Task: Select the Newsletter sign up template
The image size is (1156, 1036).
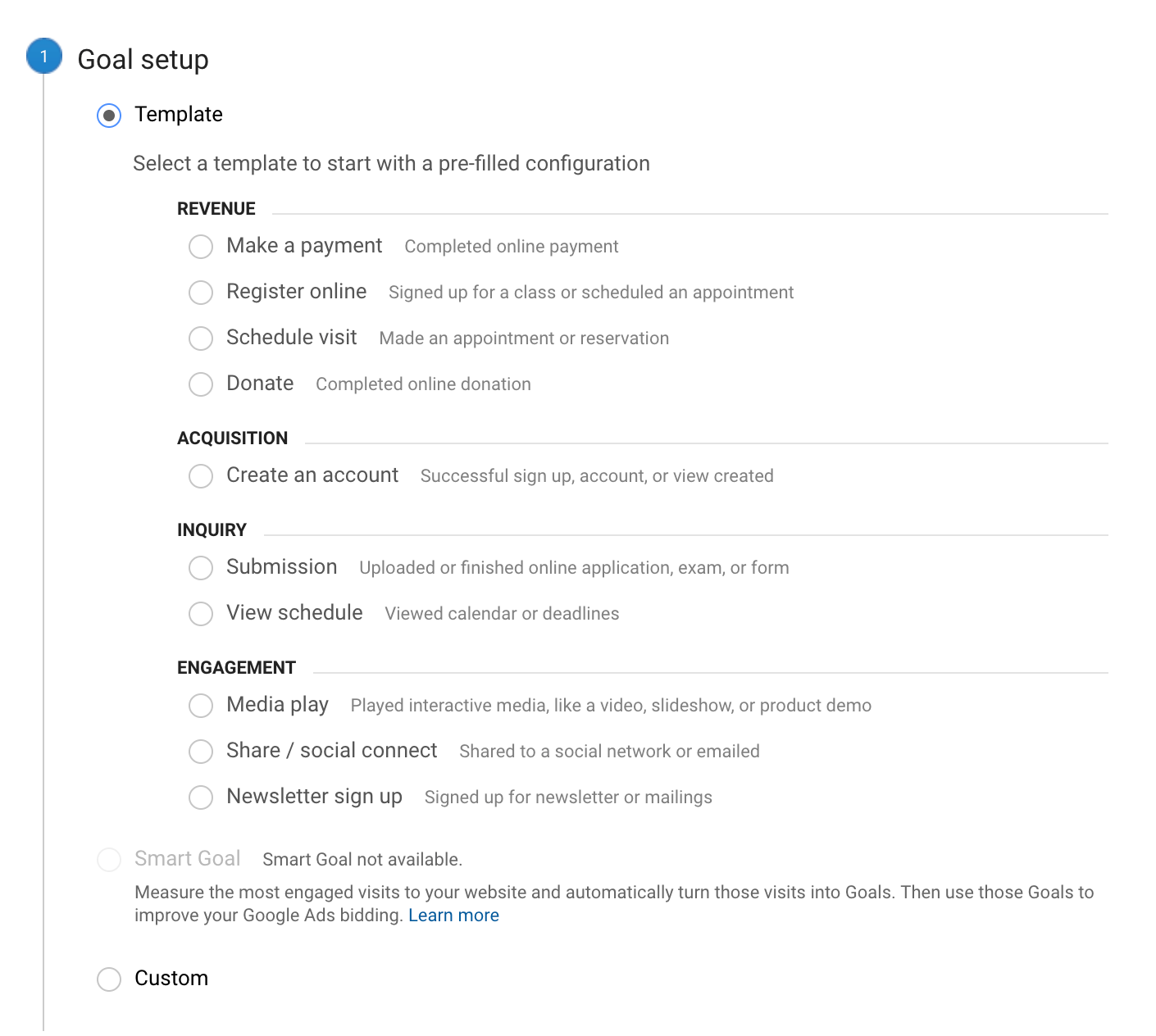Action: pos(201,797)
